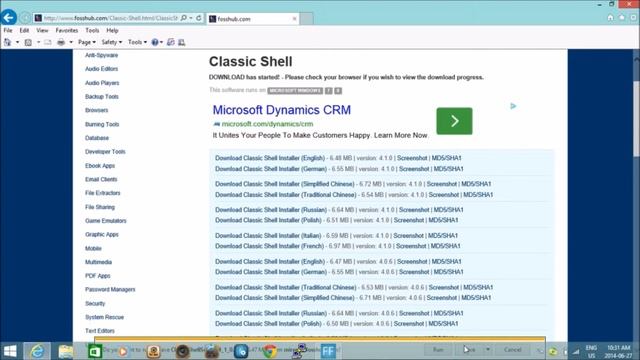Click the AdChoices triangle icon
The image size is (640, 360).
pyautogui.click(x=513, y=106)
